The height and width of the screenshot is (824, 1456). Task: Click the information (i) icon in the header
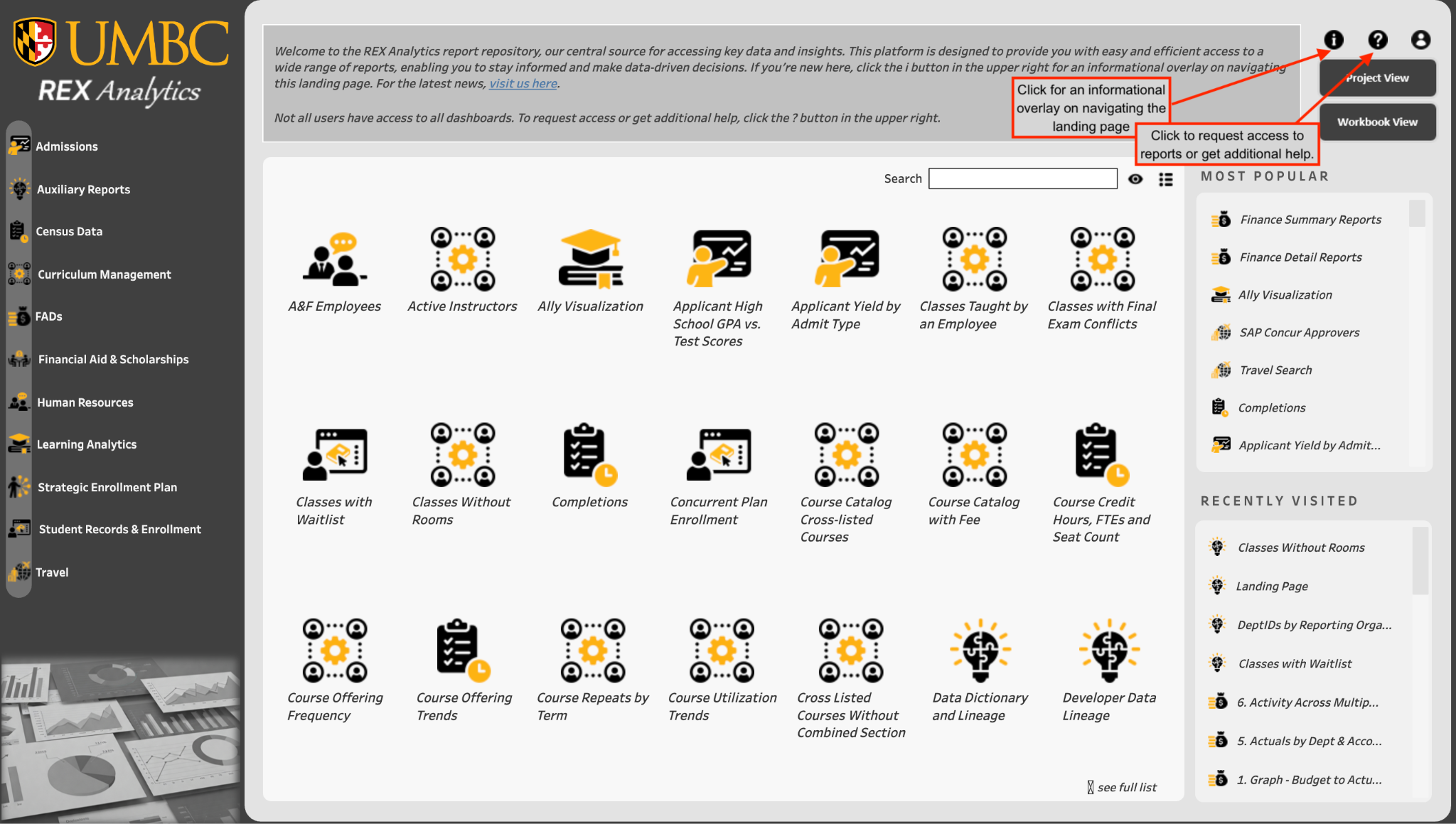1334,40
